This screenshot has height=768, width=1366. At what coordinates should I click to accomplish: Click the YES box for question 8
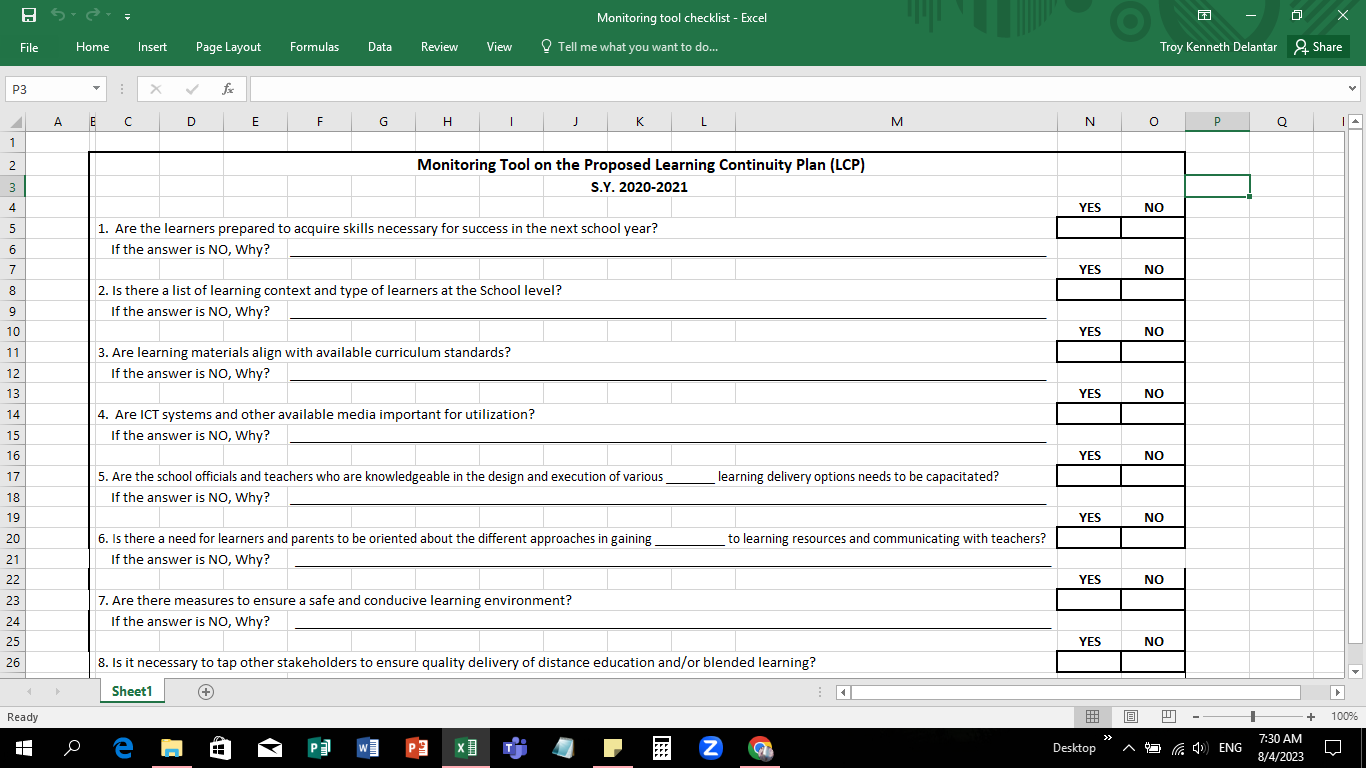pos(1089,662)
